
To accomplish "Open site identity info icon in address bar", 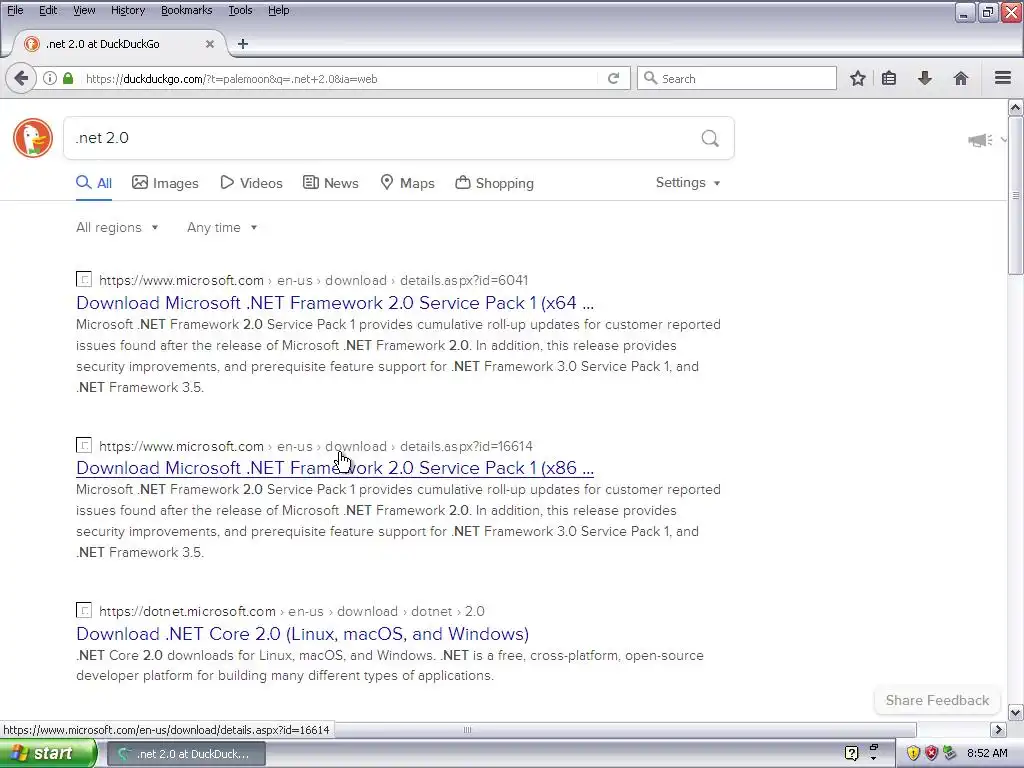I will coord(50,78).
